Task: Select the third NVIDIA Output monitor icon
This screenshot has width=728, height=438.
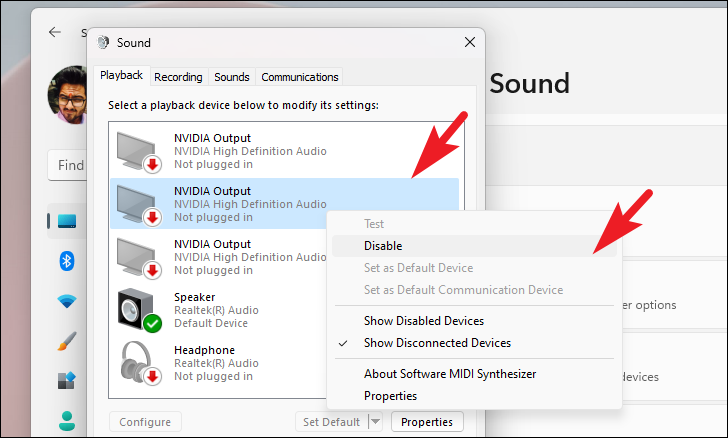Action: [x=138, y=258]
